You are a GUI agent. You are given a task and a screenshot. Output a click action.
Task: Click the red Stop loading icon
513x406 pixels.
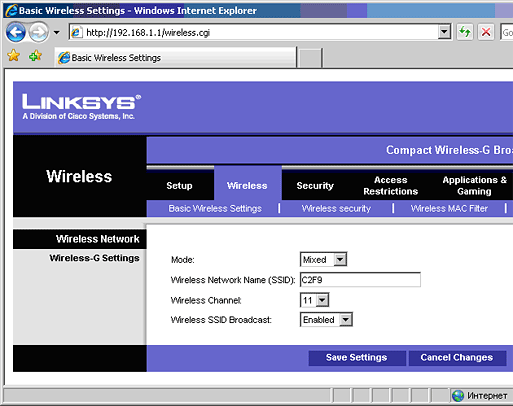pyautogui.click(x=486, y=32)
